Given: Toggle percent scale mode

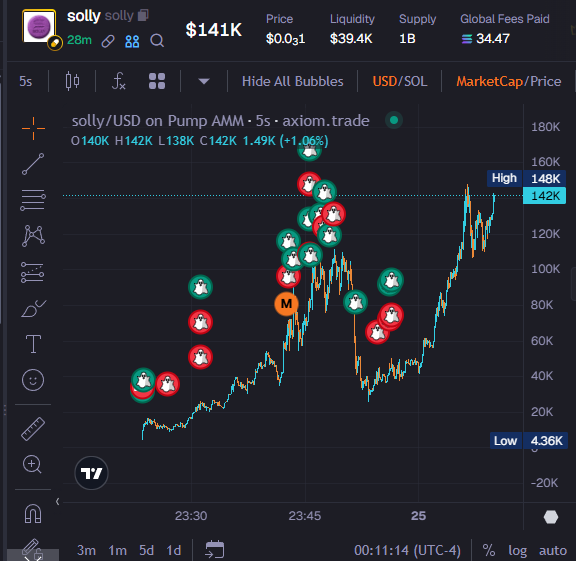Looking at the screenshot, I should coord(489,550).
